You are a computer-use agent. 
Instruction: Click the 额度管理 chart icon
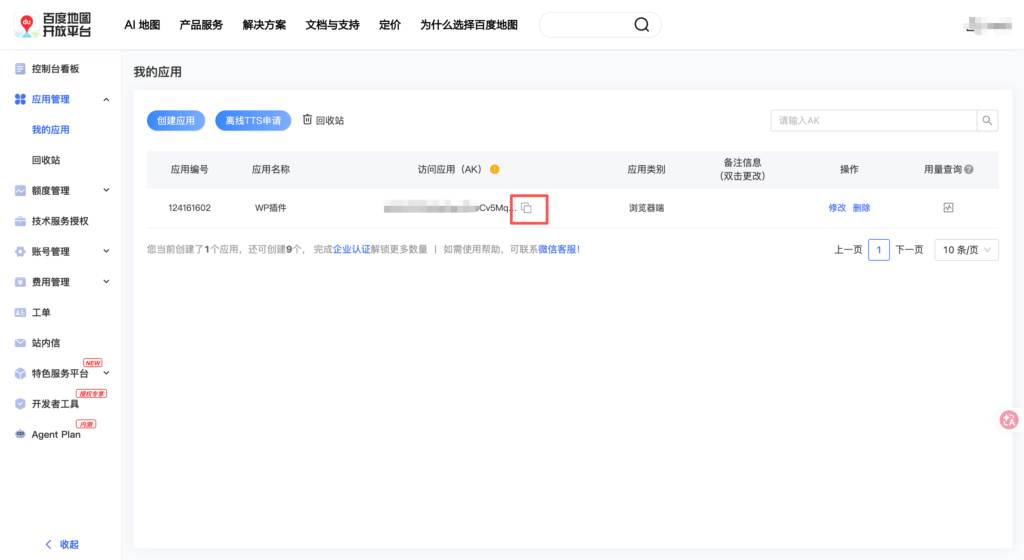[x=20, y=191]
